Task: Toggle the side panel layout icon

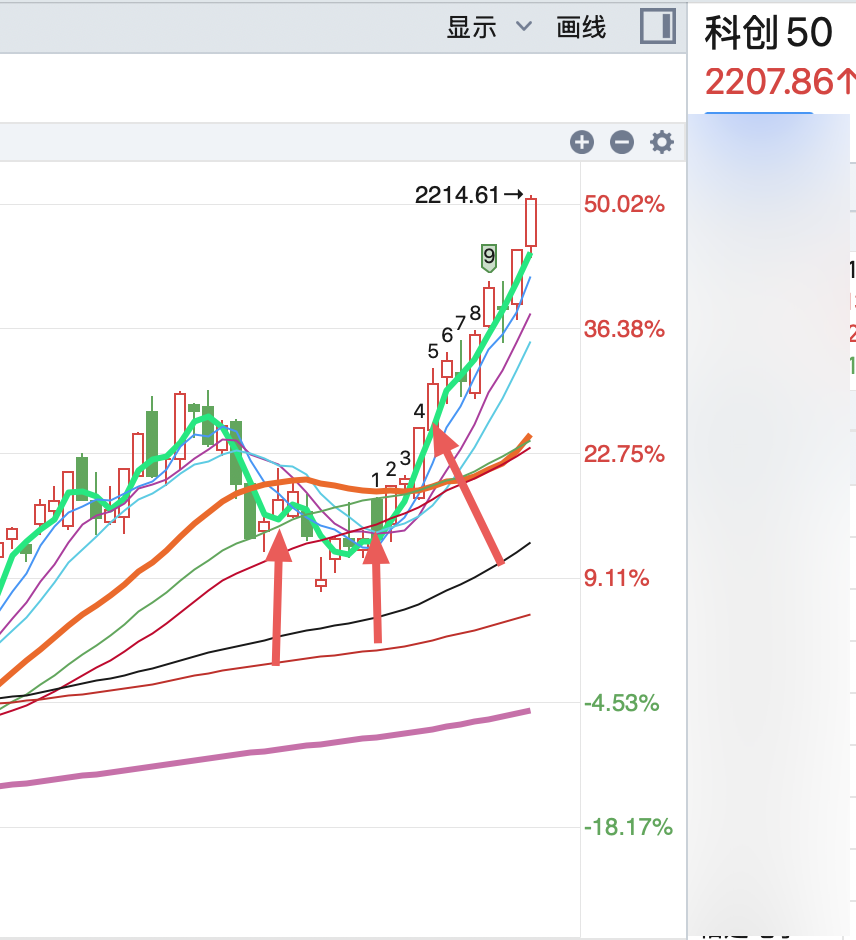Action: (658, 26)
